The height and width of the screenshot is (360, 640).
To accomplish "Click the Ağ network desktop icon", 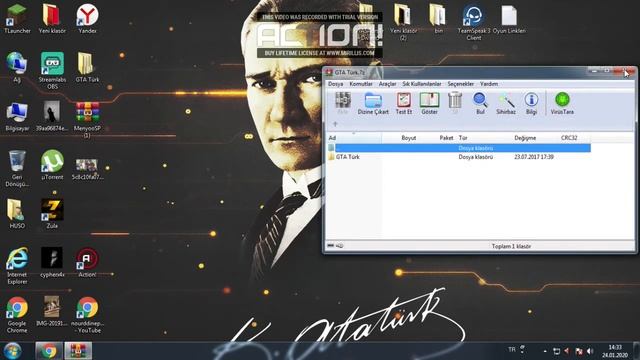I will click(17, 68).
